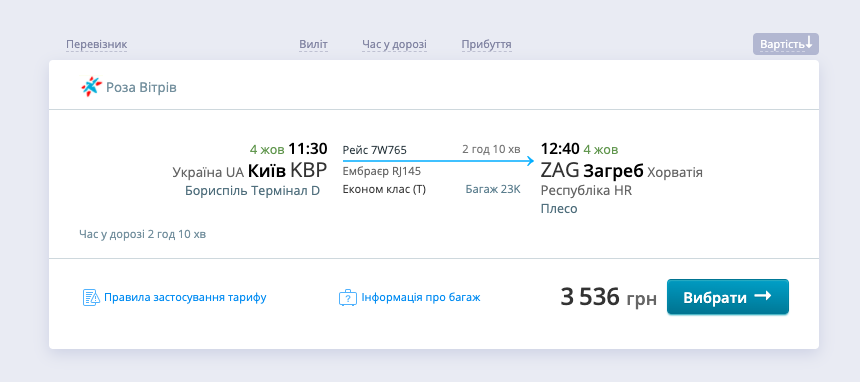
Task: Click Бориспіль Термінал D airport text
Action: pyautogui.click(x=252, y=191)
